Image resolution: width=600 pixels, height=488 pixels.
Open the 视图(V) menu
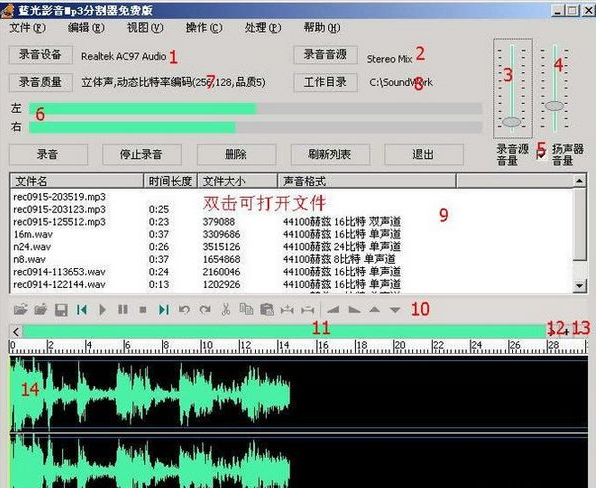click(x=145, y=28)
